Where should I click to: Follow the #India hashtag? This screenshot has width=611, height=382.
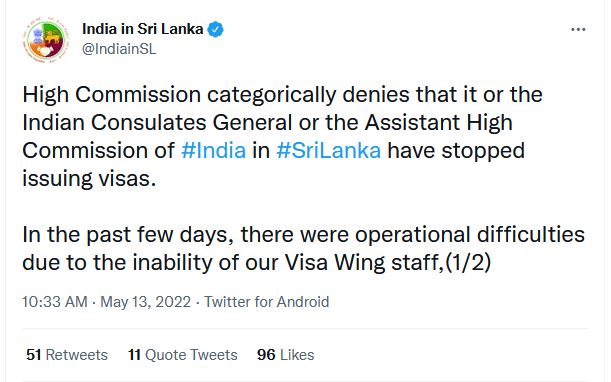[x=214, y=150]
